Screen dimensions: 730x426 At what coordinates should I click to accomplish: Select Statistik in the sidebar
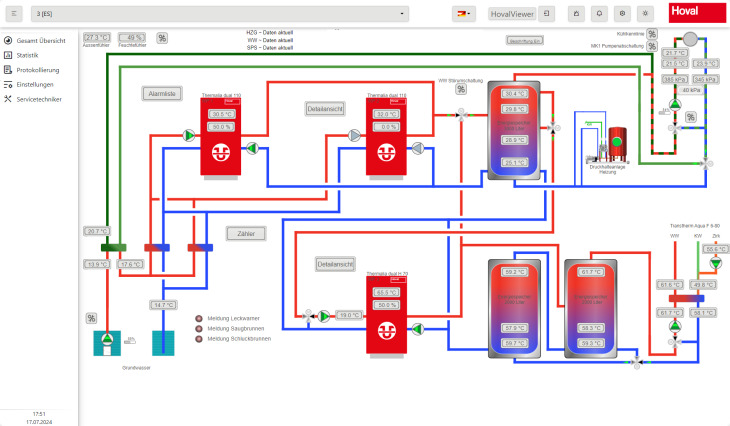pyautogui.click(x=27, y=55)
